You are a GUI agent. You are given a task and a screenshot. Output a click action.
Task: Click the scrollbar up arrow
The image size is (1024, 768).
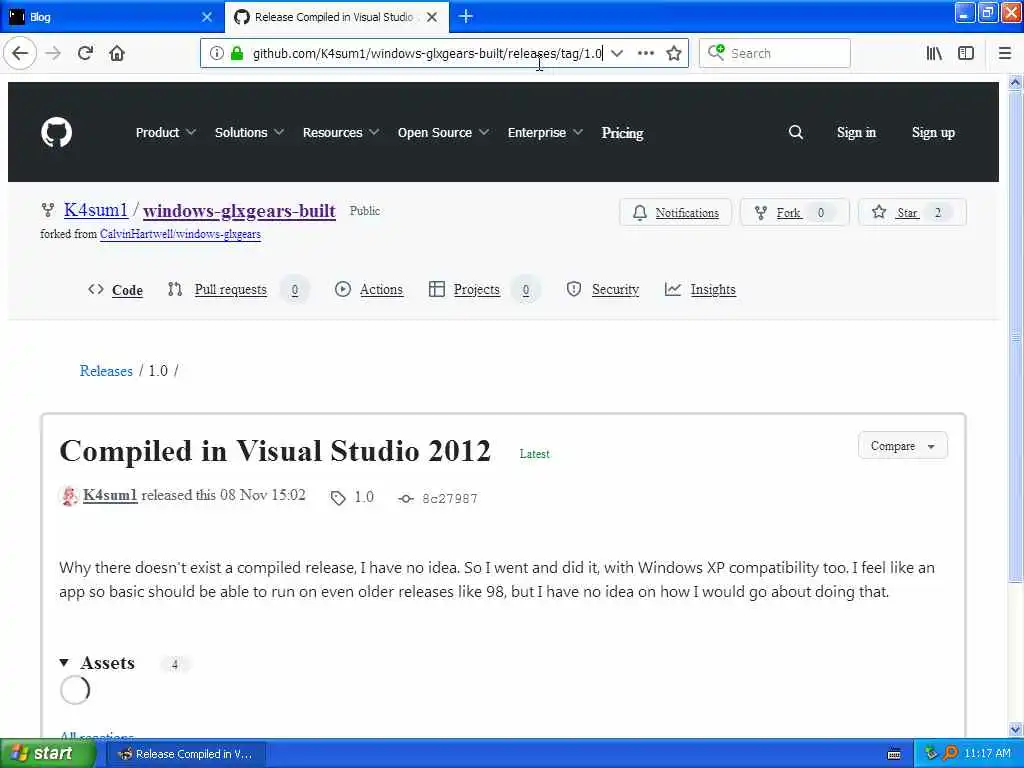[1015, 82]
